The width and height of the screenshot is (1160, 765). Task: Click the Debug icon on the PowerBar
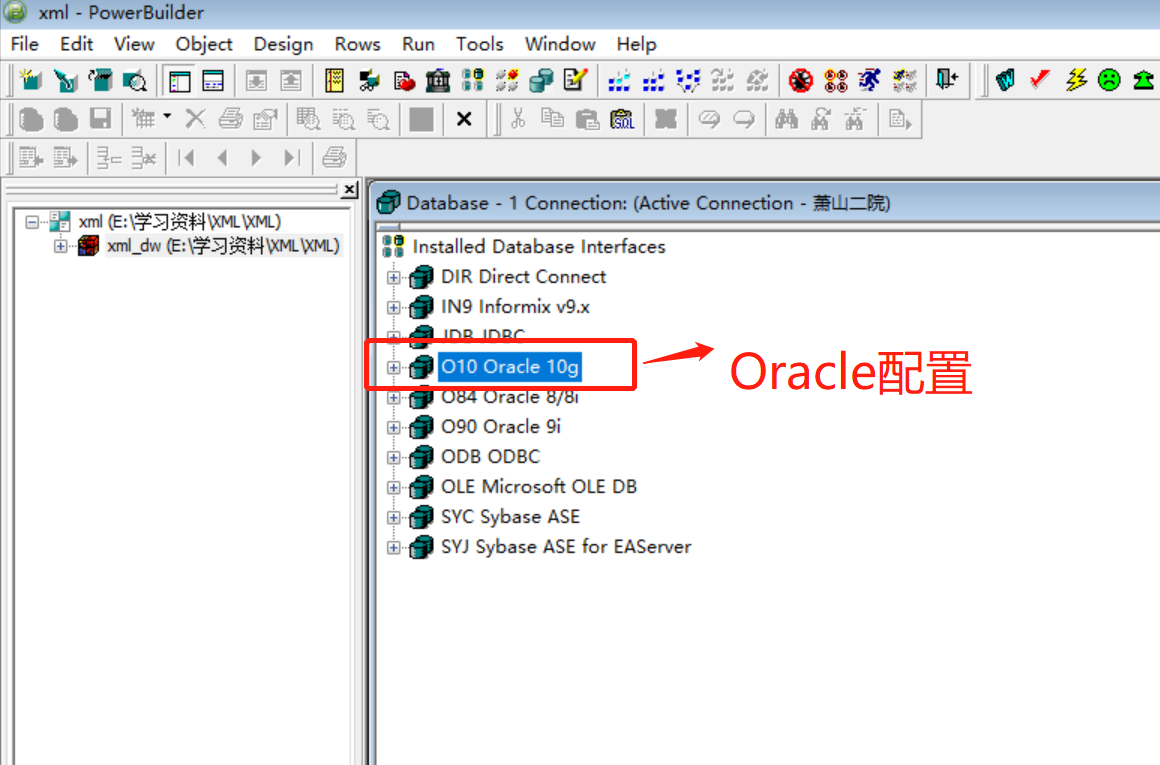point(800,80)
